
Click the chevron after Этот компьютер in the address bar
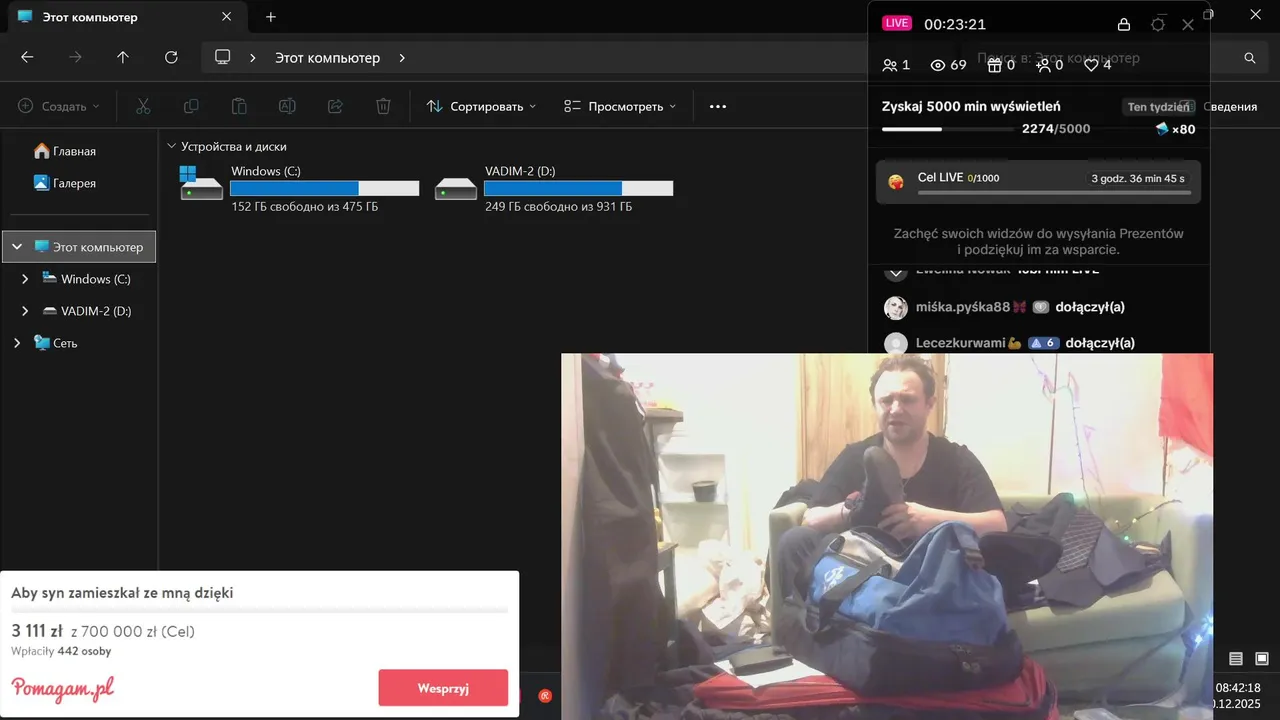(x=402, y=58)
